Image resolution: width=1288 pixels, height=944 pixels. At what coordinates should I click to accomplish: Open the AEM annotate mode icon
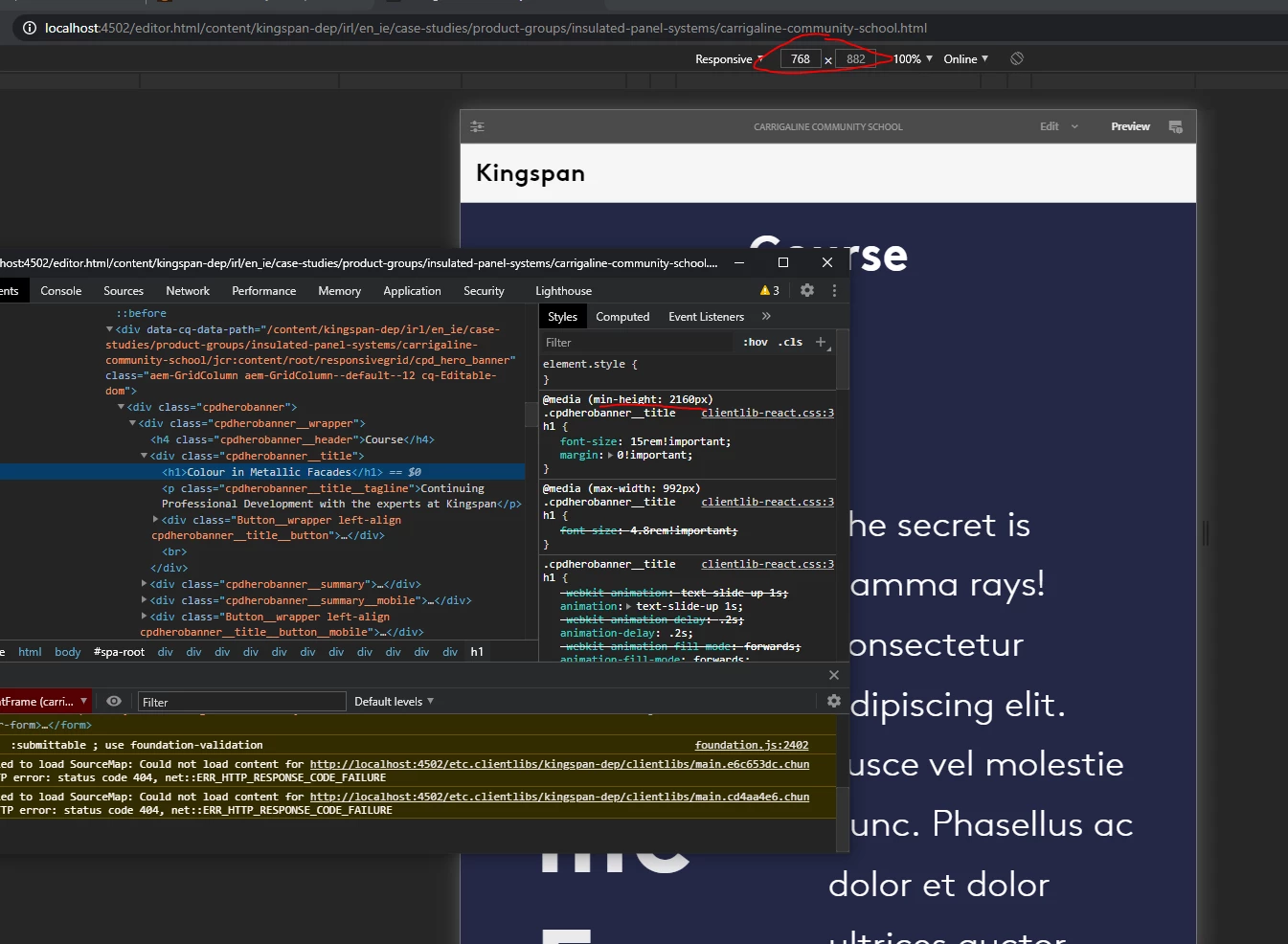pos(1176,126)
